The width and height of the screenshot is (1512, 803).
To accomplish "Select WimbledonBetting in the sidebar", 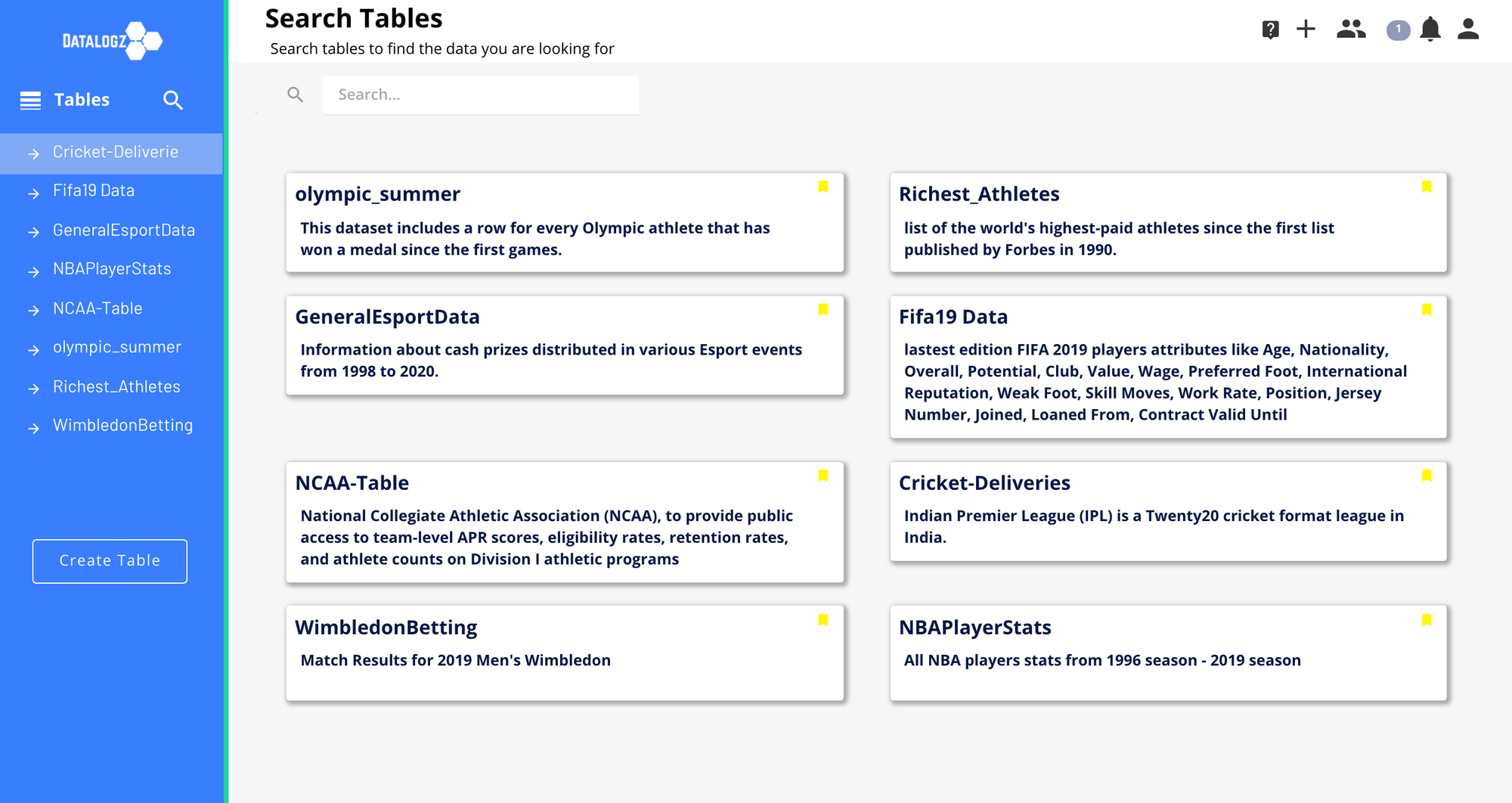I will pyautogui.click(x=122, y=426).
